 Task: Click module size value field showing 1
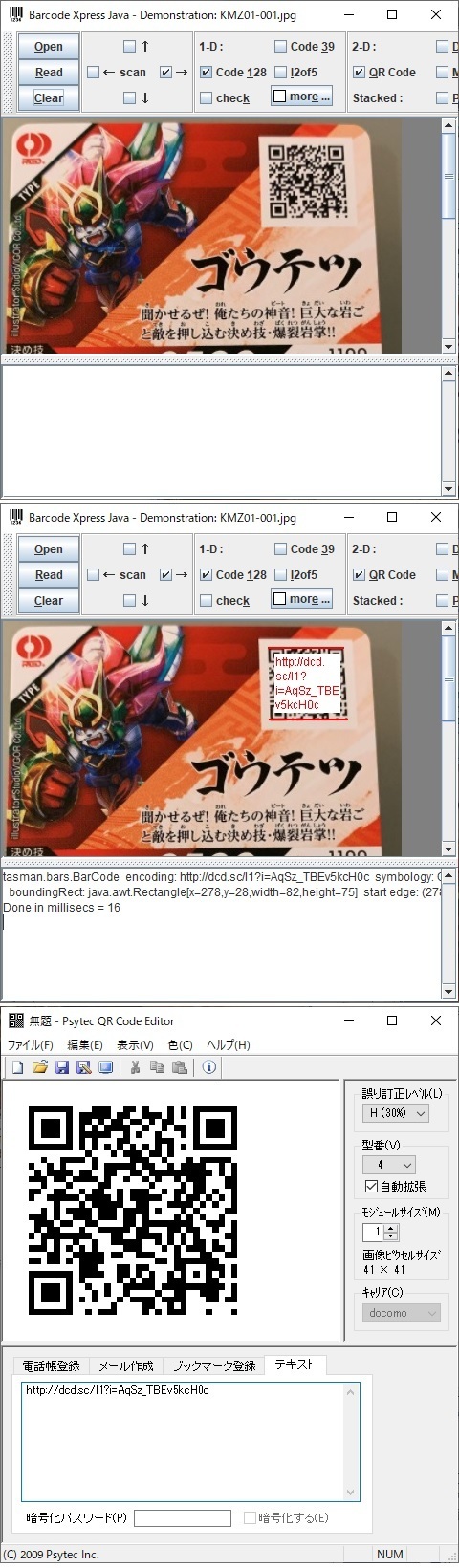pos(374,1233)
